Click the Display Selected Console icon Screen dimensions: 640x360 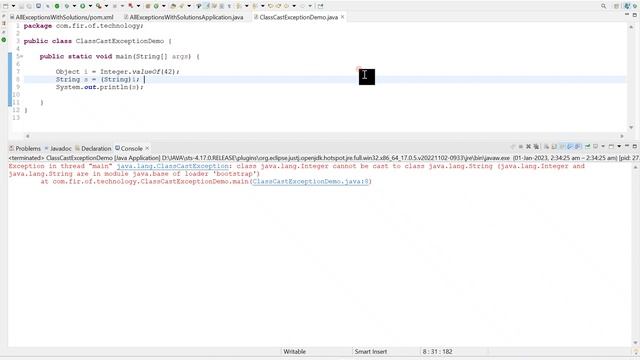pyautogui.click(x=596, y=147)
